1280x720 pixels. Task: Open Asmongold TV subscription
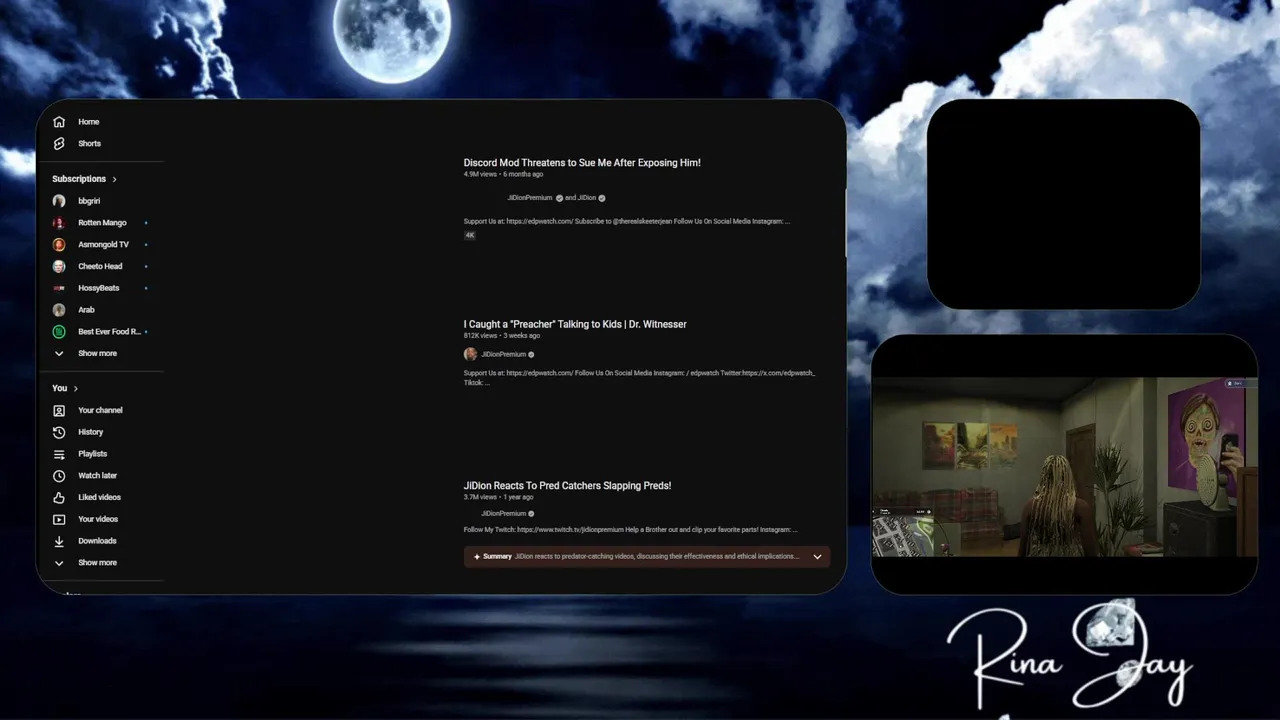coord(103,245)
